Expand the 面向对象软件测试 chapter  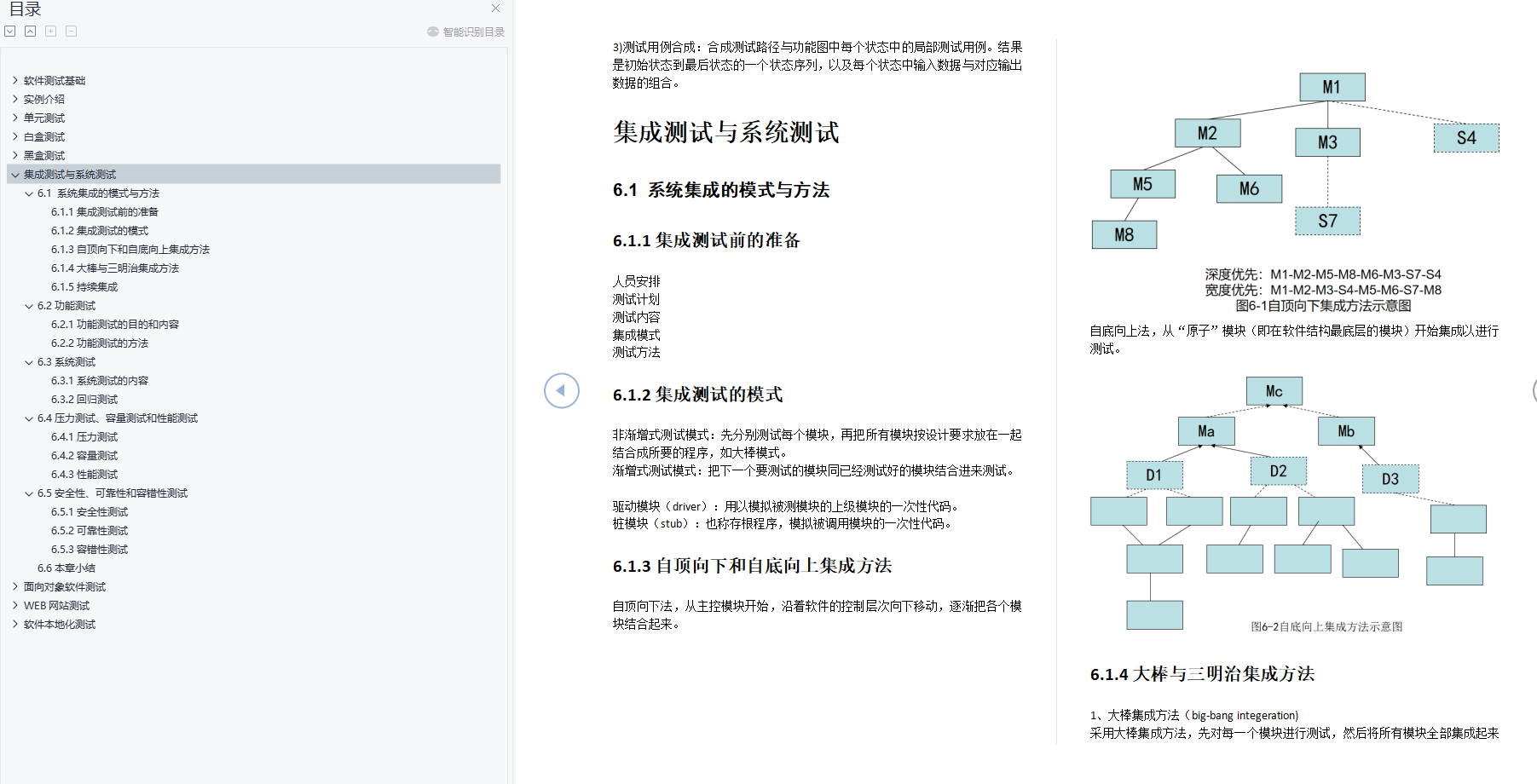(15, 586)
